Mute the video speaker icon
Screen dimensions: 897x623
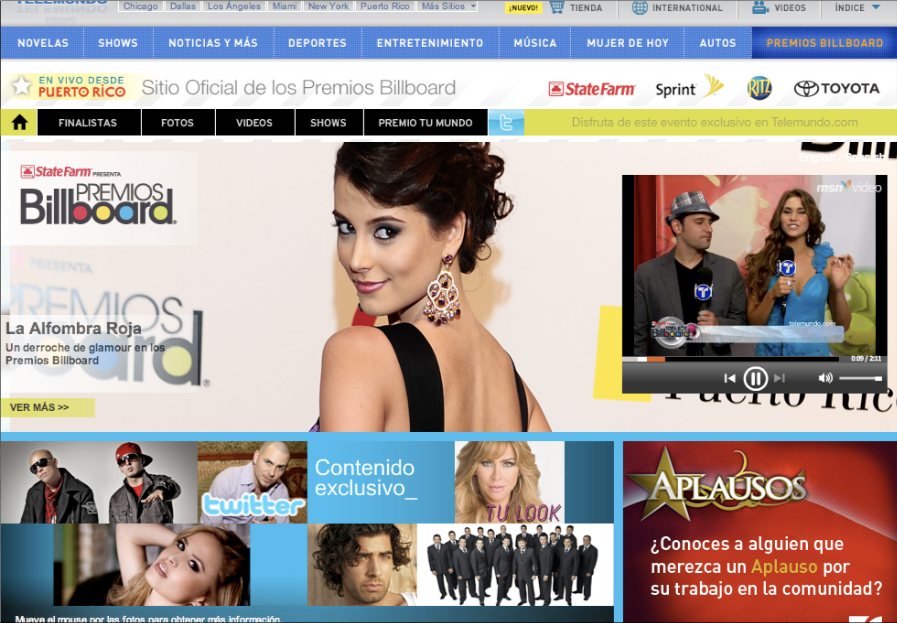pos(825,378)
